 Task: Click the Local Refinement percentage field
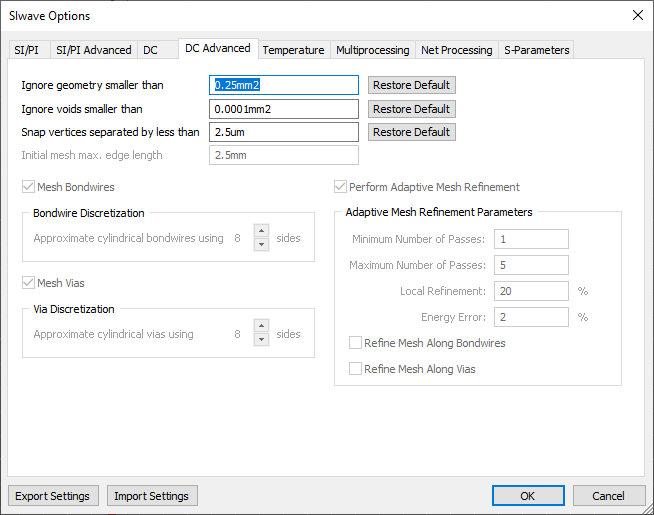[x=531, y=291]
